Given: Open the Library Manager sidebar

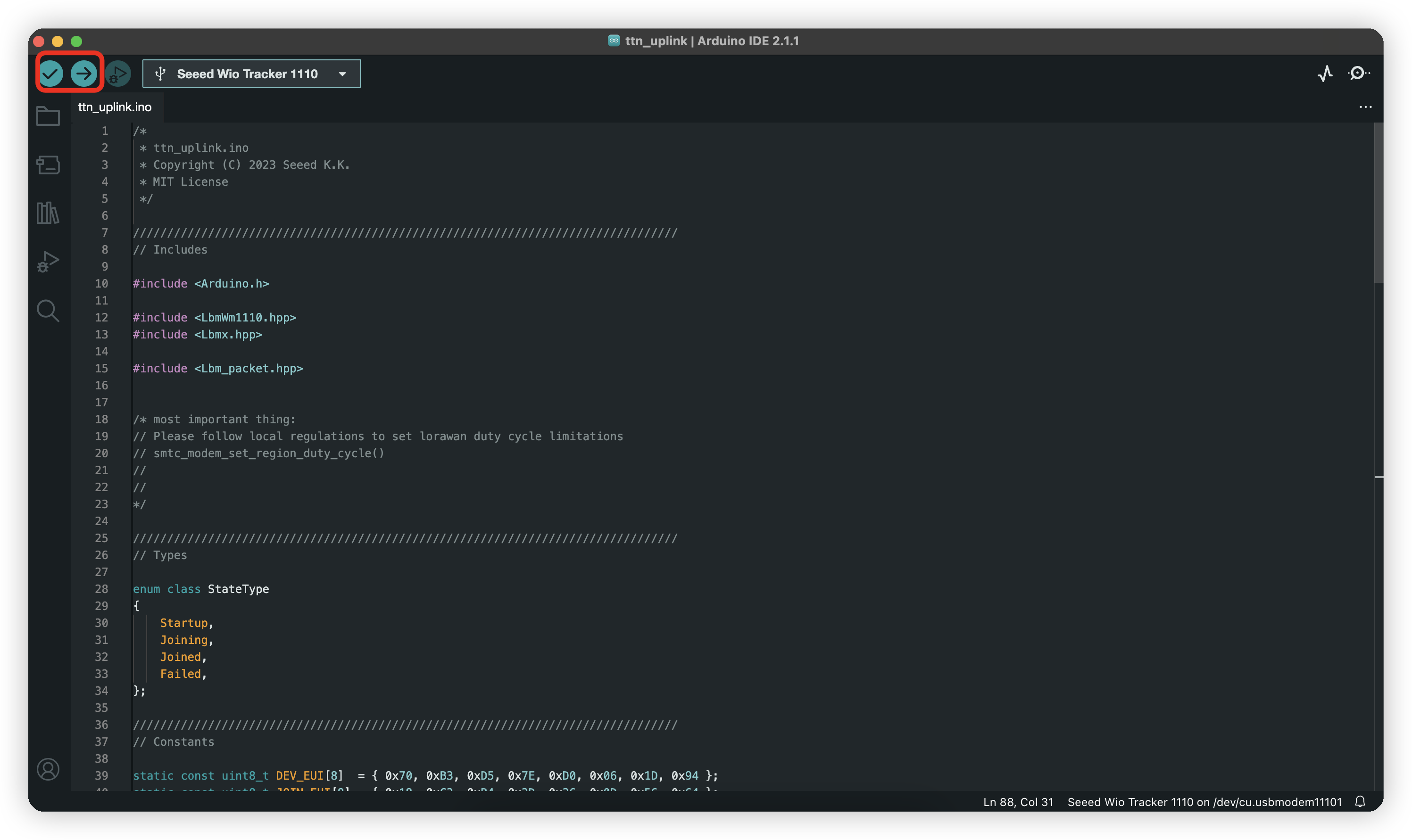Looking at the screenshot, I should [x=48, y=214].
